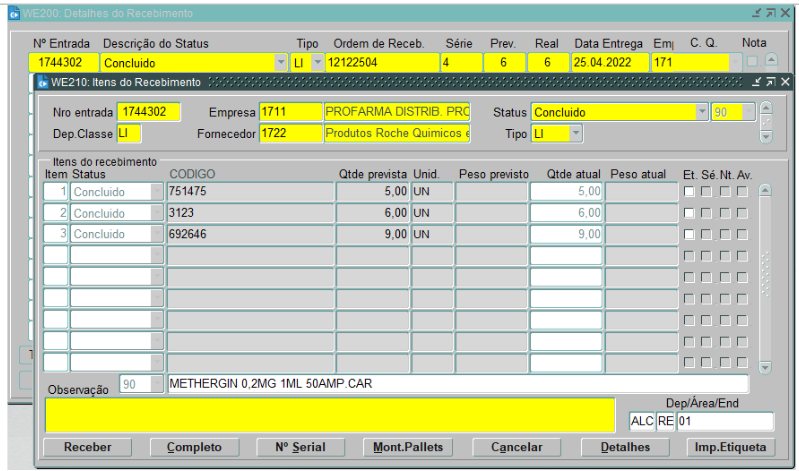Maximize the WE200 Detalhes do Recebimento window
Image resolution: width=799 pixels, height=471 pixels.
(x=771, y=13)
